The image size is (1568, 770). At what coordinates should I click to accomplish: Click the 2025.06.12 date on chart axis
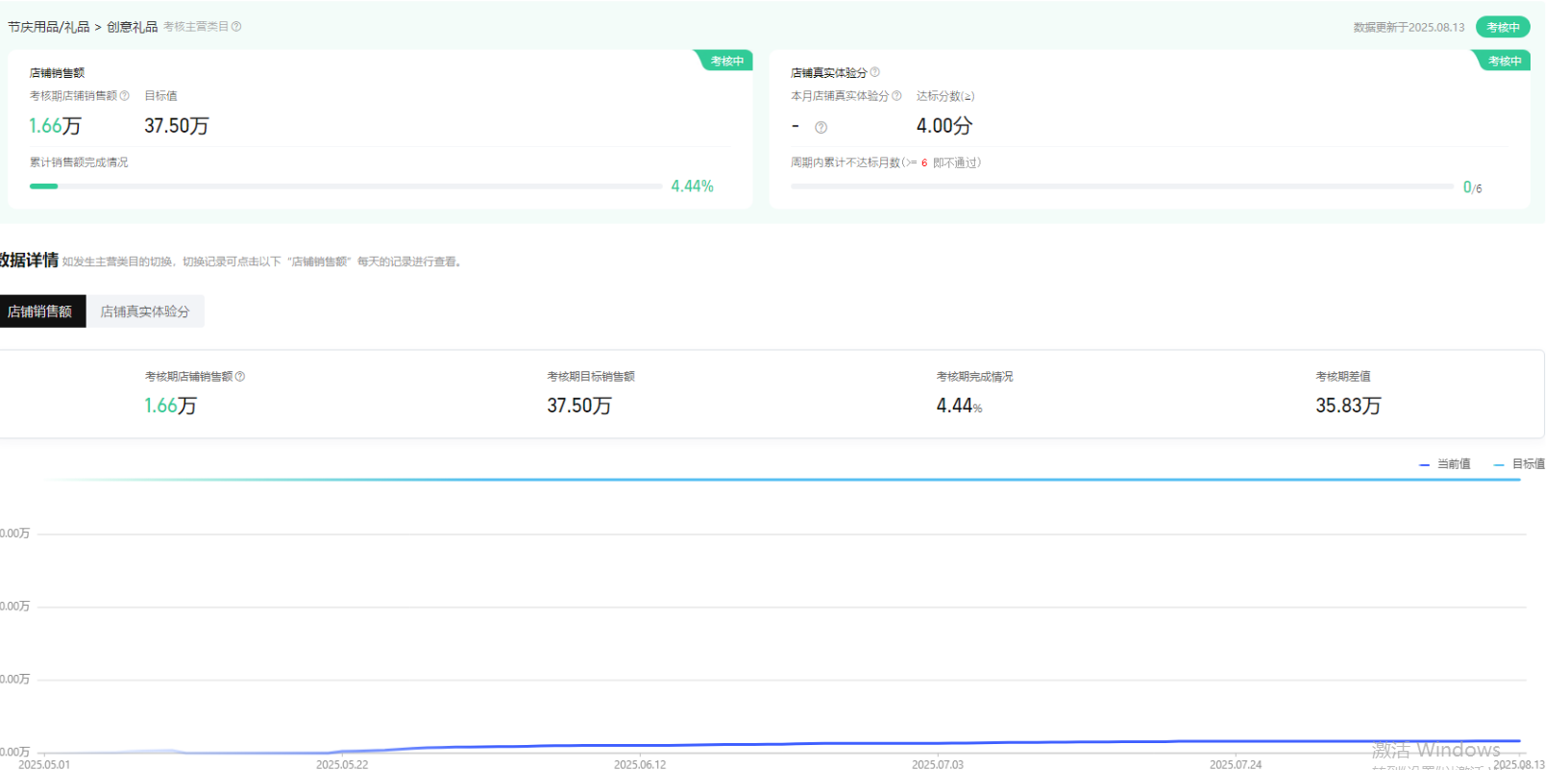[x=640, y=764]
